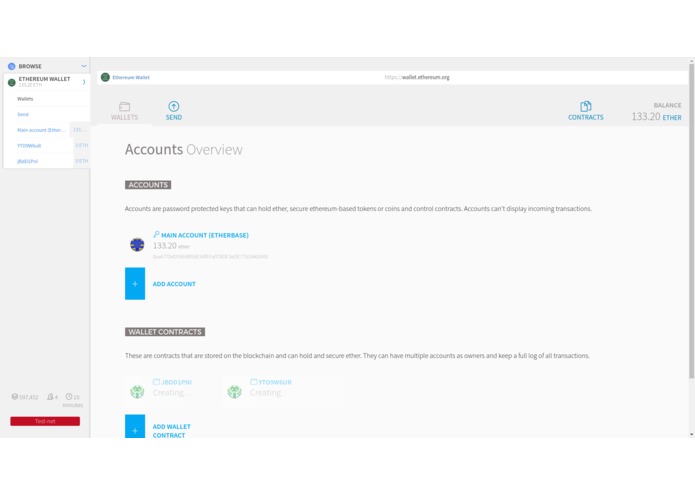Click blue plus tile for Add Account
The width and height of the screenshot is (695, 494).
135,284
